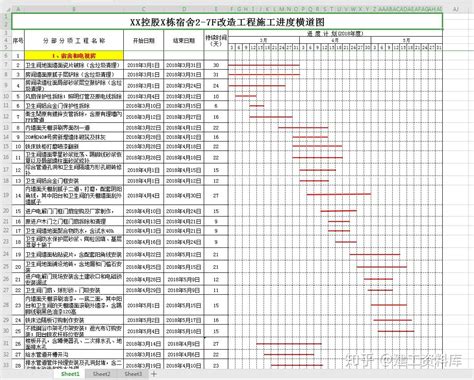Click duration cell showing 30

[x=216, y=65]
